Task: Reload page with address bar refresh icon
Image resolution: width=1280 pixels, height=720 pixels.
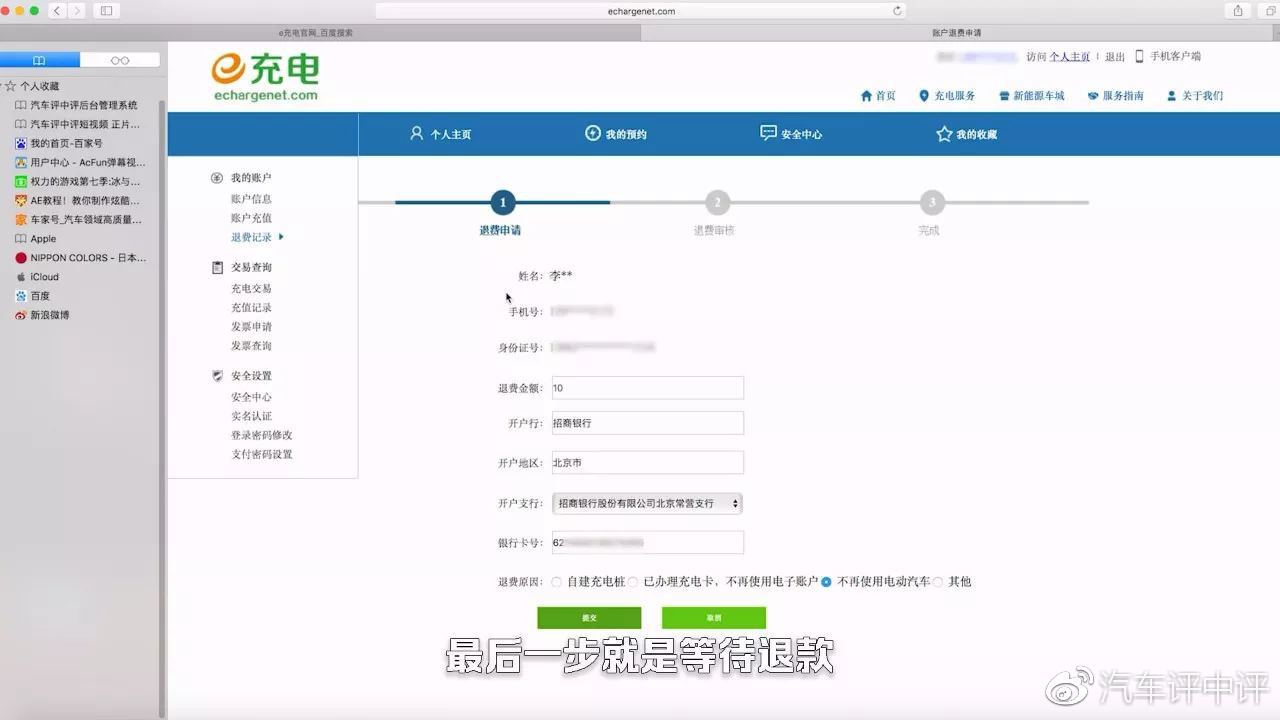Action: (x=897, y=11)
